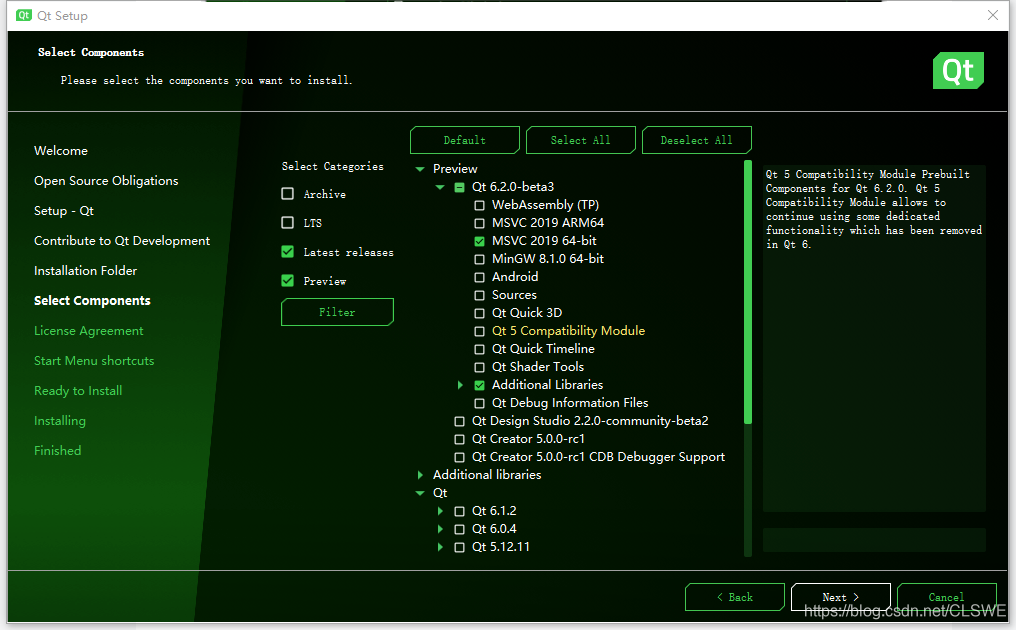Check Qt Debug Information Files box
The image size is (1016, 630).
click(479, 404)
